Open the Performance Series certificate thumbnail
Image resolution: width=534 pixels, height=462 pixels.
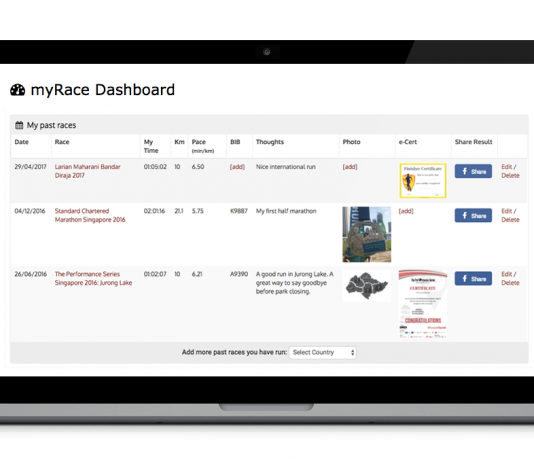click(423, 304)
